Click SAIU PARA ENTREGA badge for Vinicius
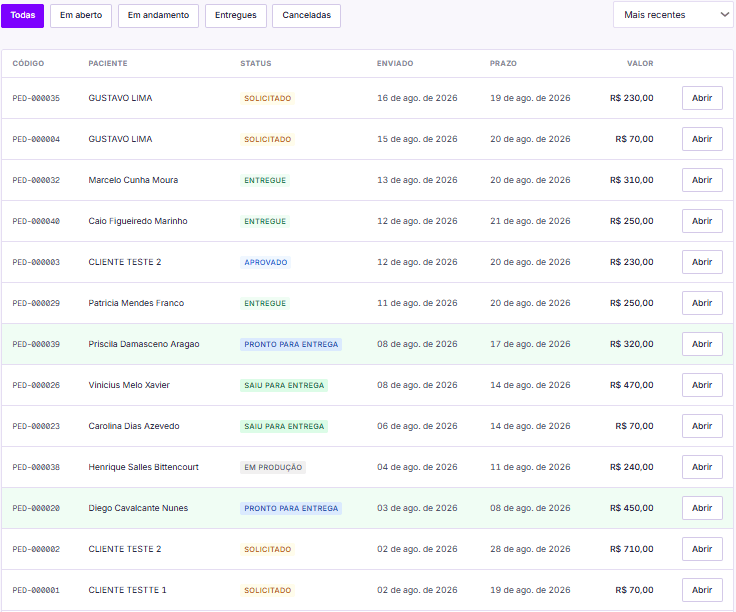This screenshot has height=612, width=736. point(284,385)
